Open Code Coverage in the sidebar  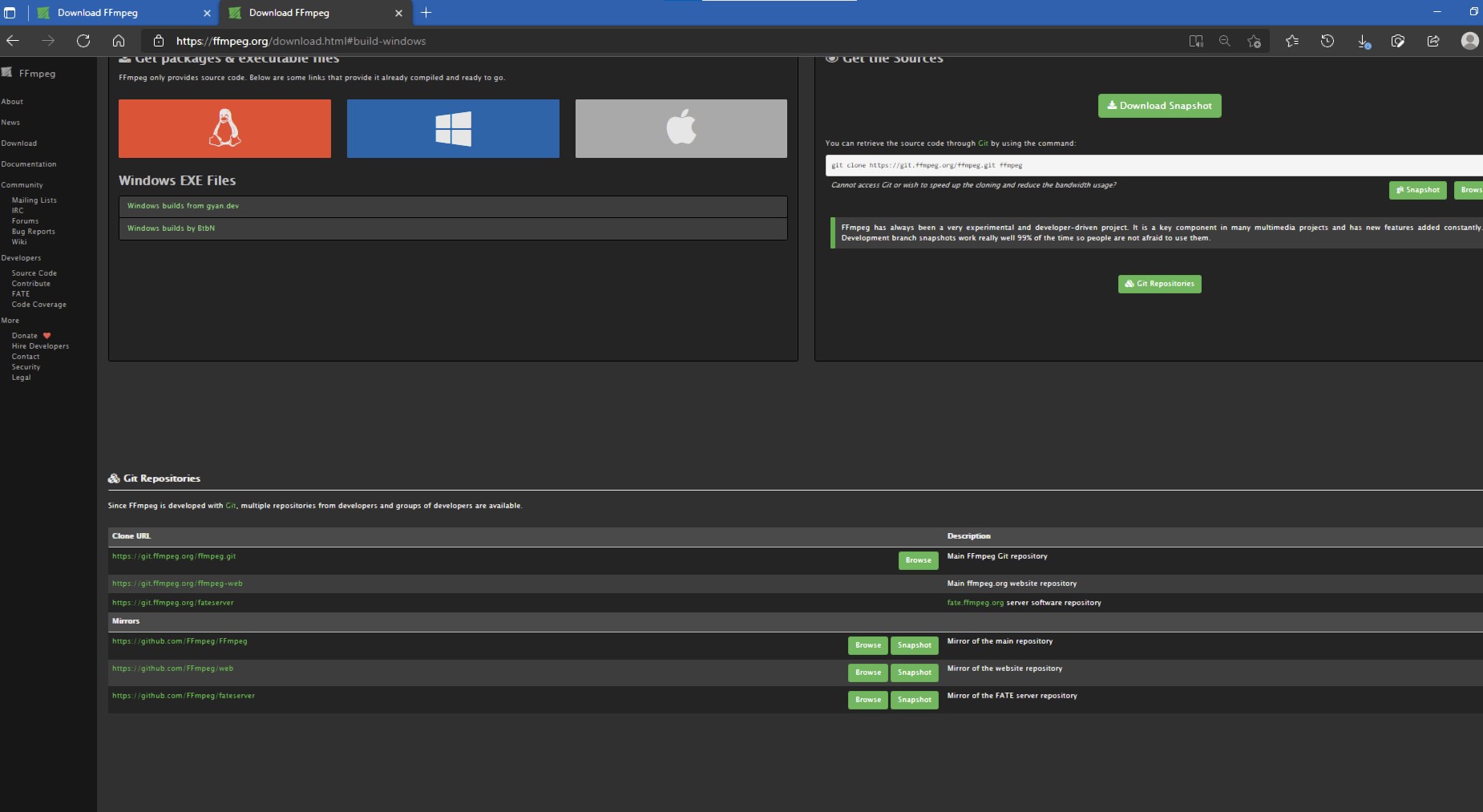(39, 305)
